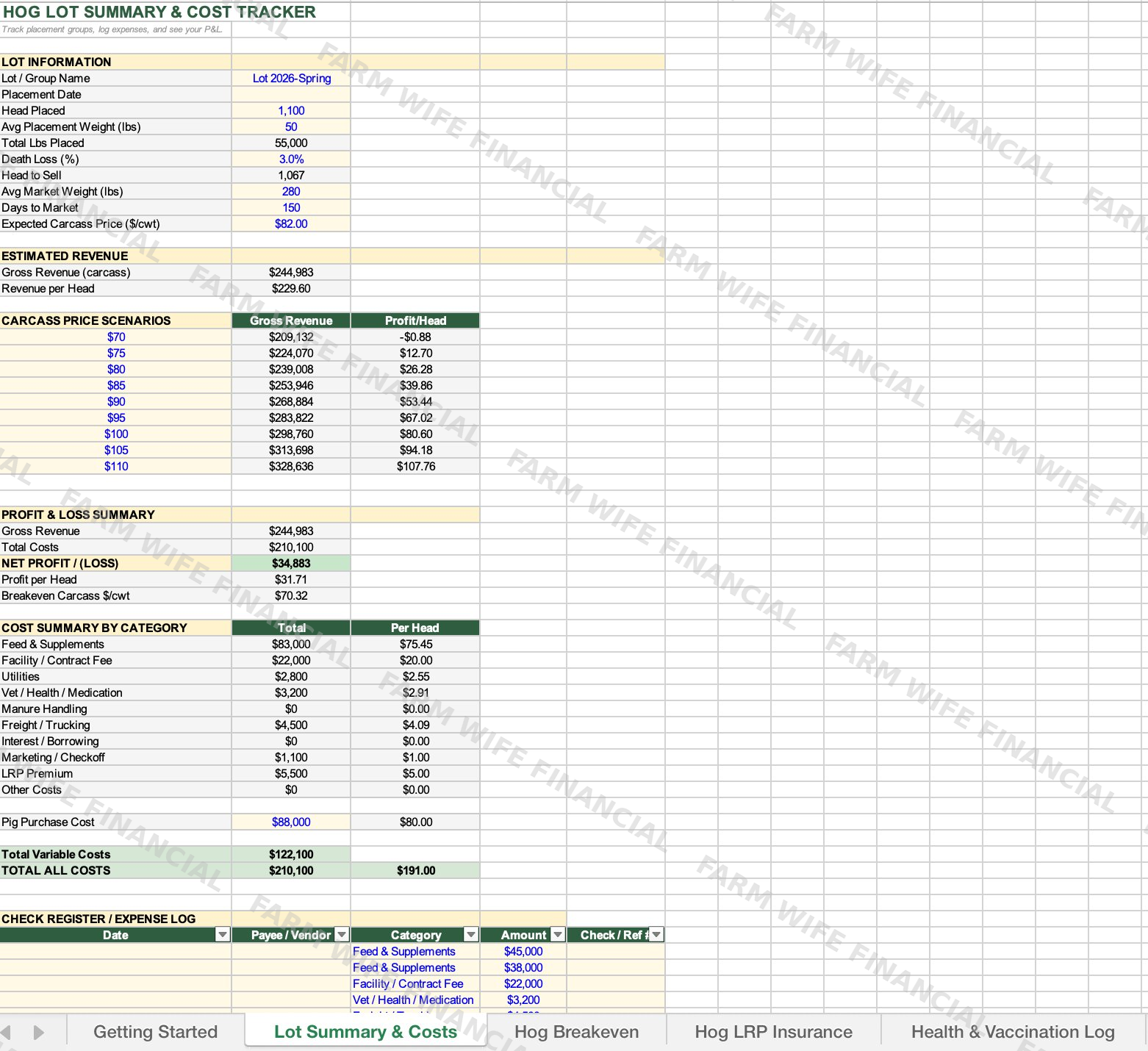Screen dimensions: 1148x1051
Task: Select the Per Head column header
Action: 415,628
